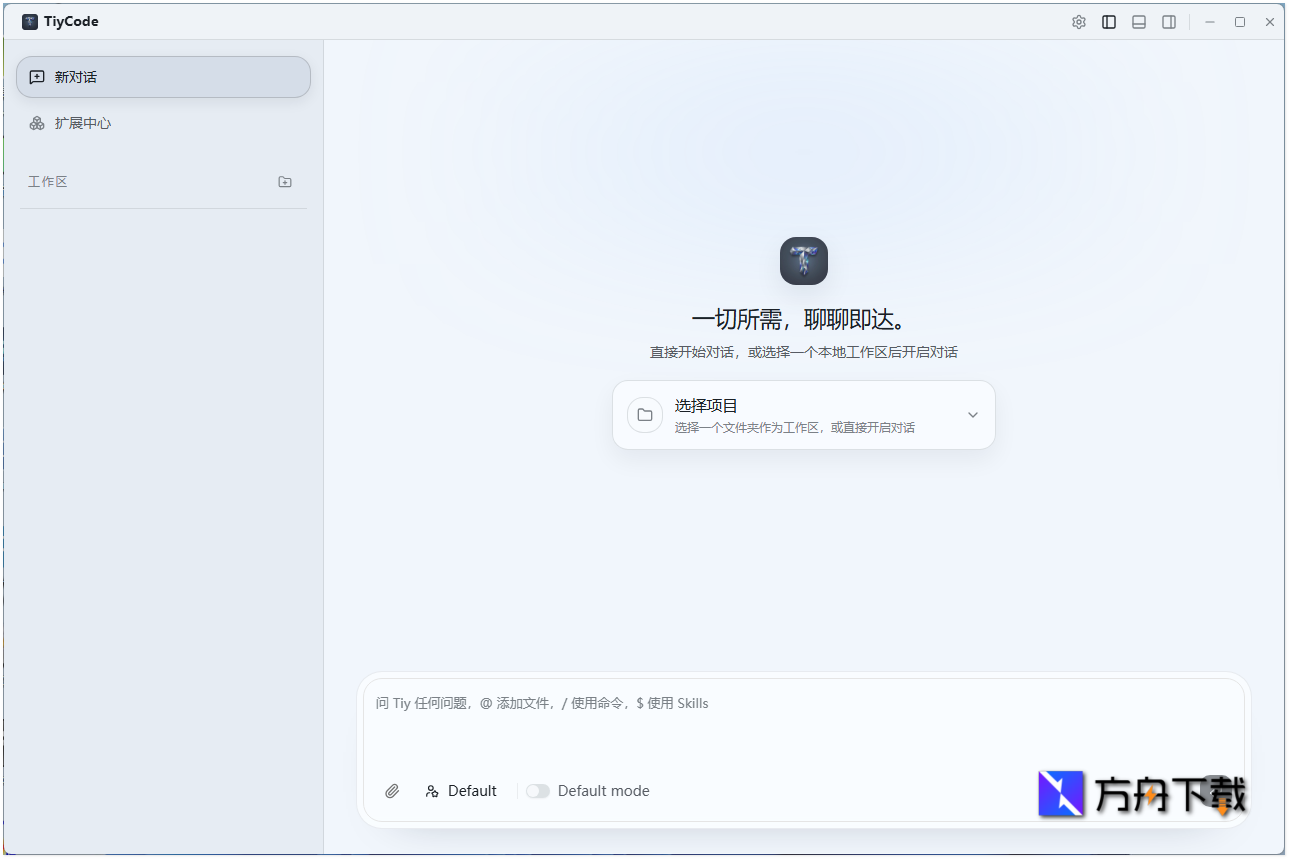This screenshot has width=1289, height=859.
Task: Toggle the left sidebar panel icon
Action: 1109,22
